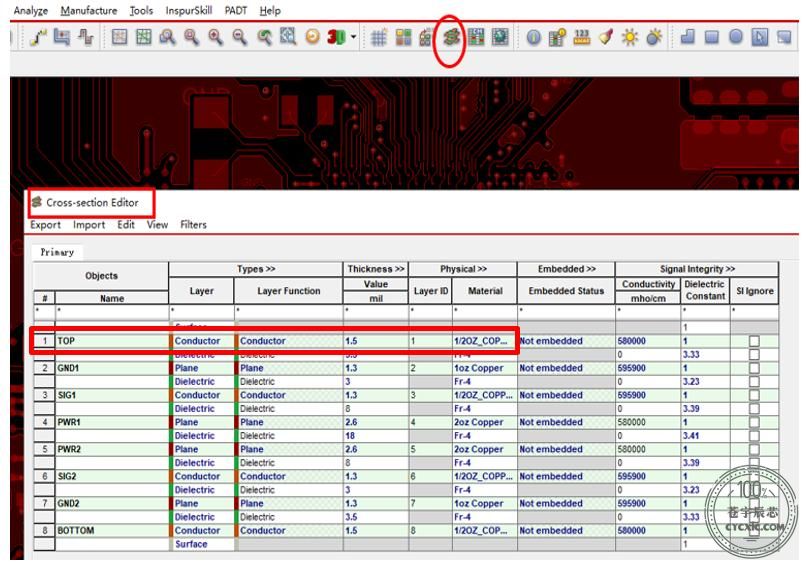Screen dimensions: 806x567
Task: Toggle SI Ignore checkbox for PWR2 layer
Action: [754, 449]
